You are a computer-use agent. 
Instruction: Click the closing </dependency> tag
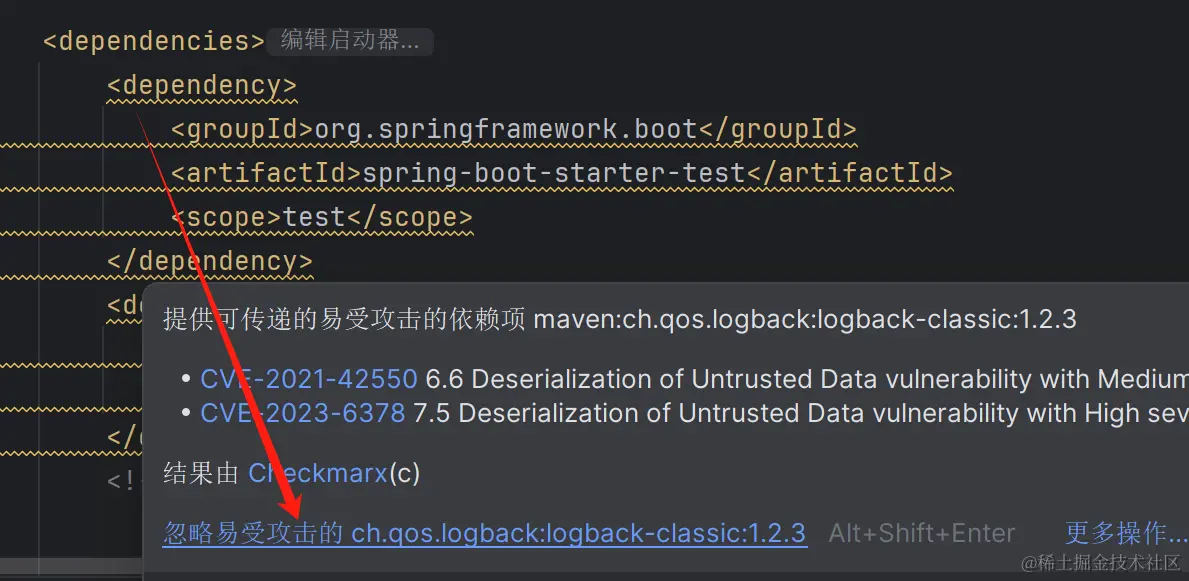tap(210, 261)
